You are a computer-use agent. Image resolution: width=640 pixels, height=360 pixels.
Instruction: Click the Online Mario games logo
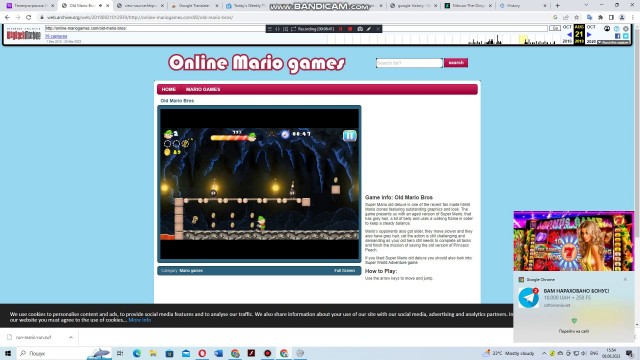(257, 63)
